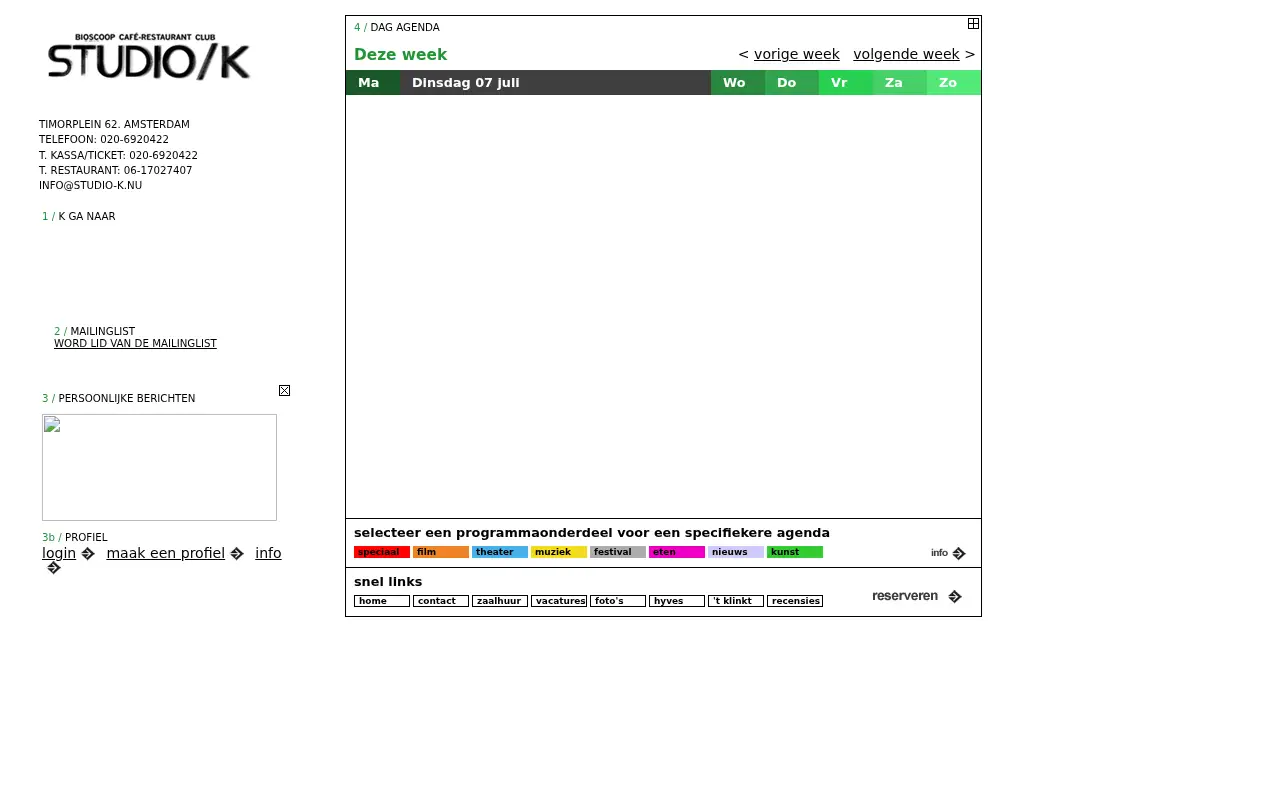Image resolution: width=1280 pixels, height=800 pixels.
Task: Expand the dag agenda grid icon
Action: 973,23
